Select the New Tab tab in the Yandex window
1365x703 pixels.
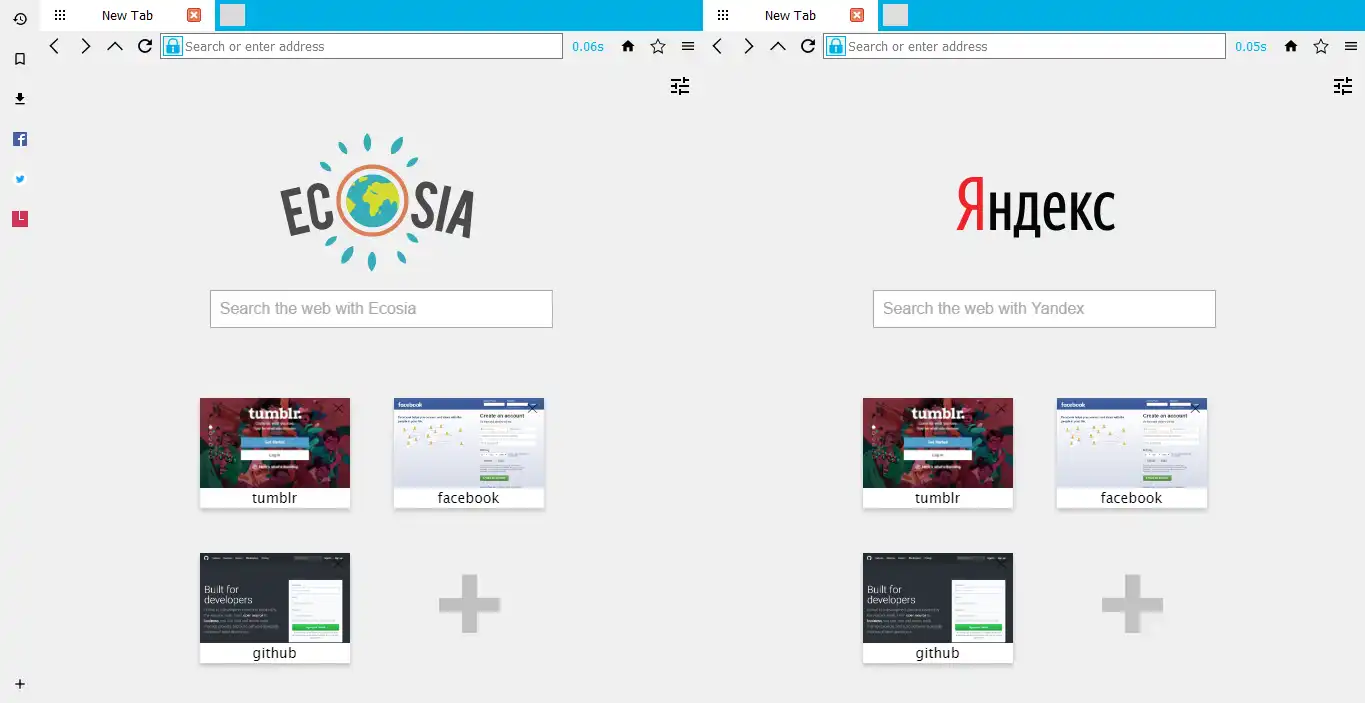[x=790, y=15]
